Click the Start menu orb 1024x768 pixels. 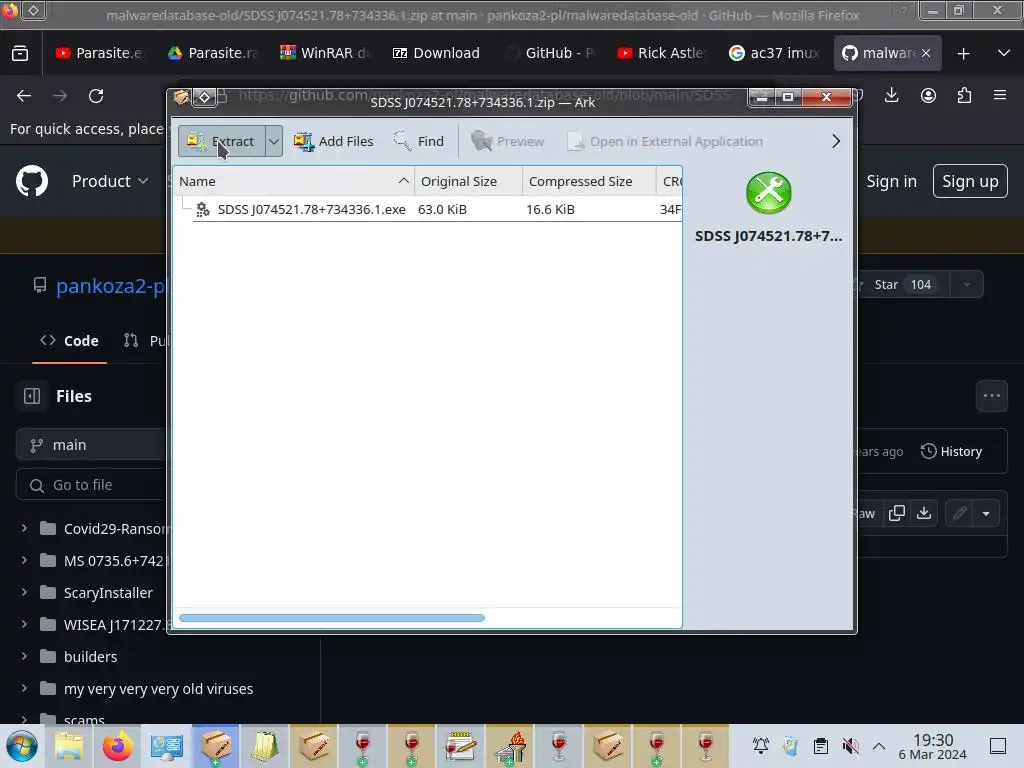point(22,746)
